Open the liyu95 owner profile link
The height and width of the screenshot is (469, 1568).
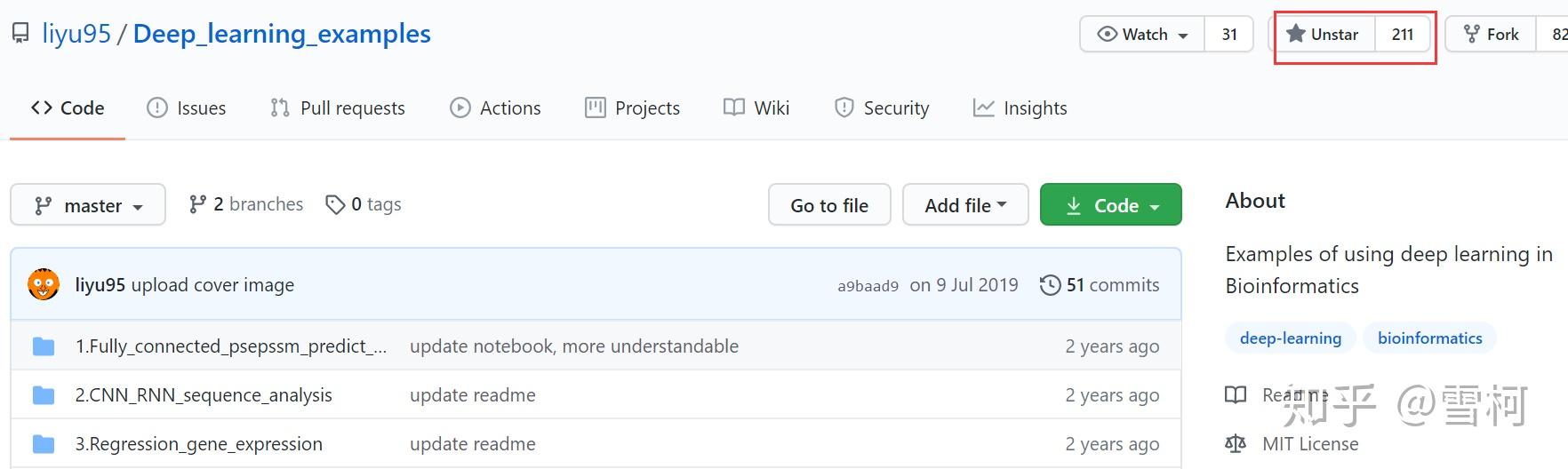pyautogui.click(x=76, y=34)
